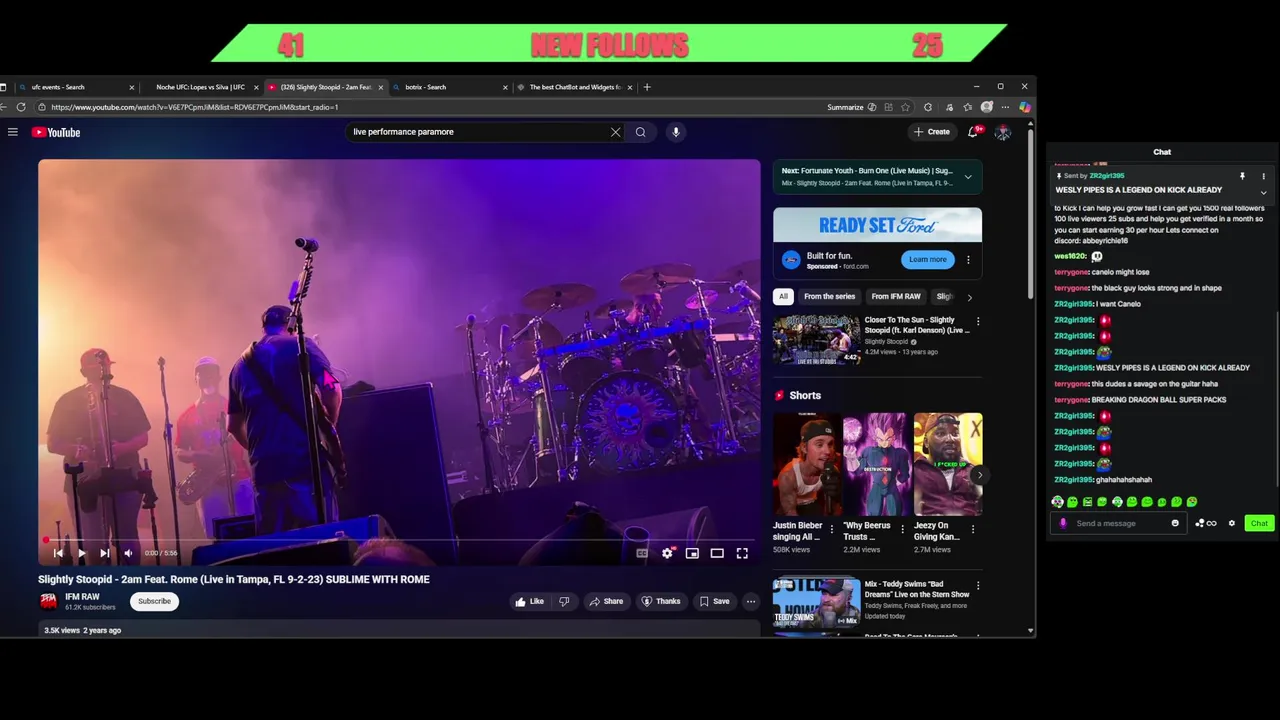Viewport: 1280px width, 720px height.
Task: Skip to the previous video
Action: 58,553
